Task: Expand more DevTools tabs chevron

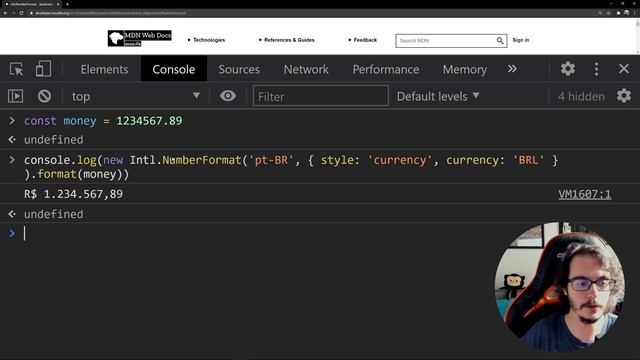Action: click(x=512, y=69)
